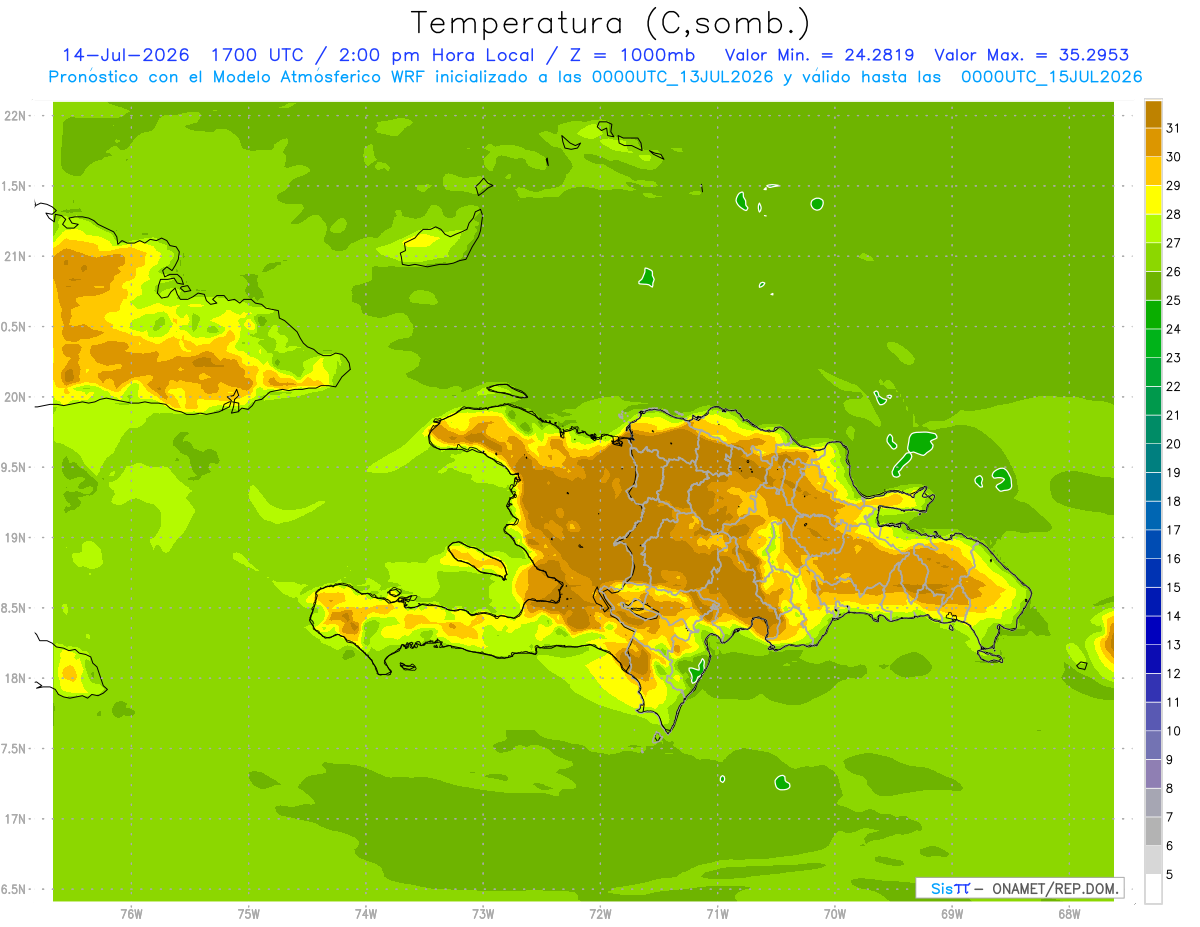Click longitude label "72W"
This screenshot has height=927, width=1200.
[x=600, y=914]
